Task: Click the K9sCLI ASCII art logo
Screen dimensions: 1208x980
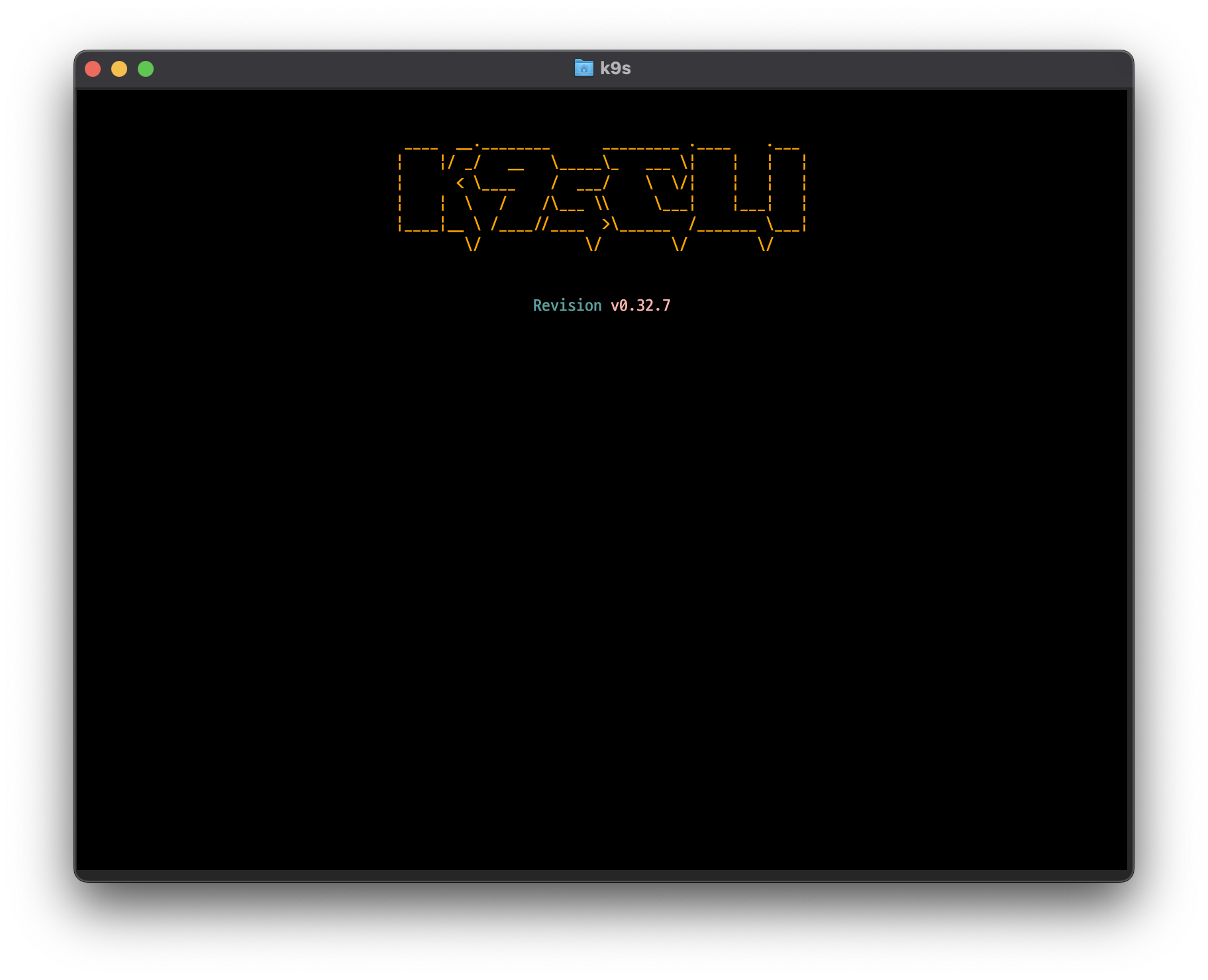Action: [602, 197]
